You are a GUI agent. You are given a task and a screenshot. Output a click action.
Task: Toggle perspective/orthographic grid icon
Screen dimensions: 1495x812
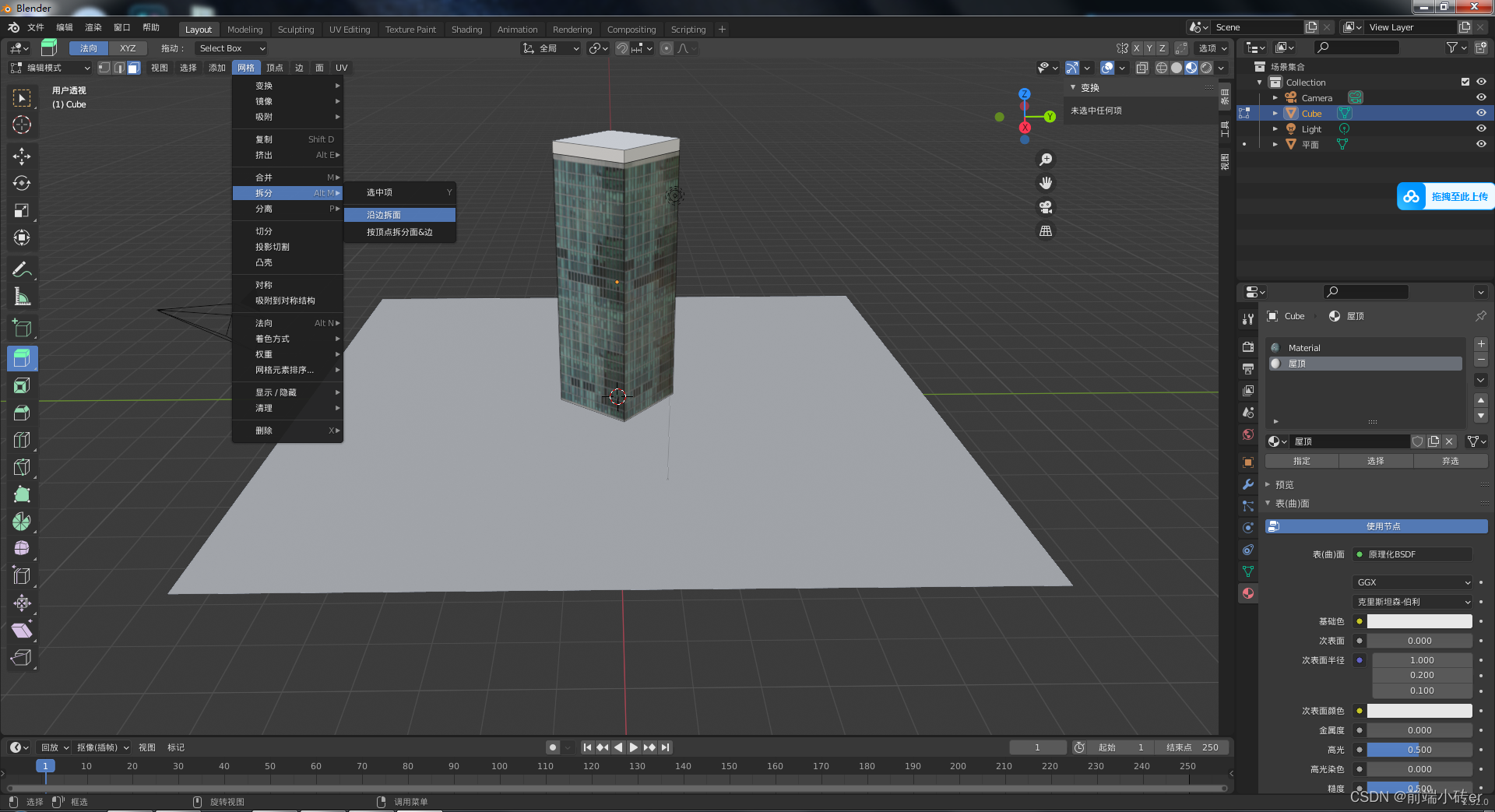(x=1046, y=231)
